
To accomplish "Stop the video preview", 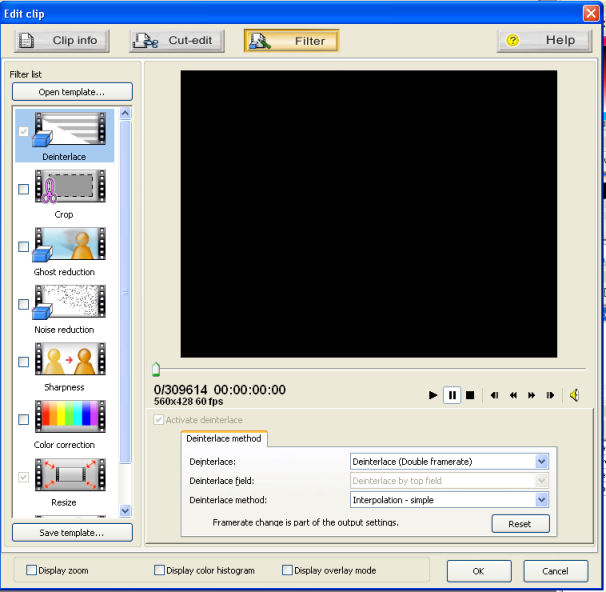I will click(x=470, y=395).
